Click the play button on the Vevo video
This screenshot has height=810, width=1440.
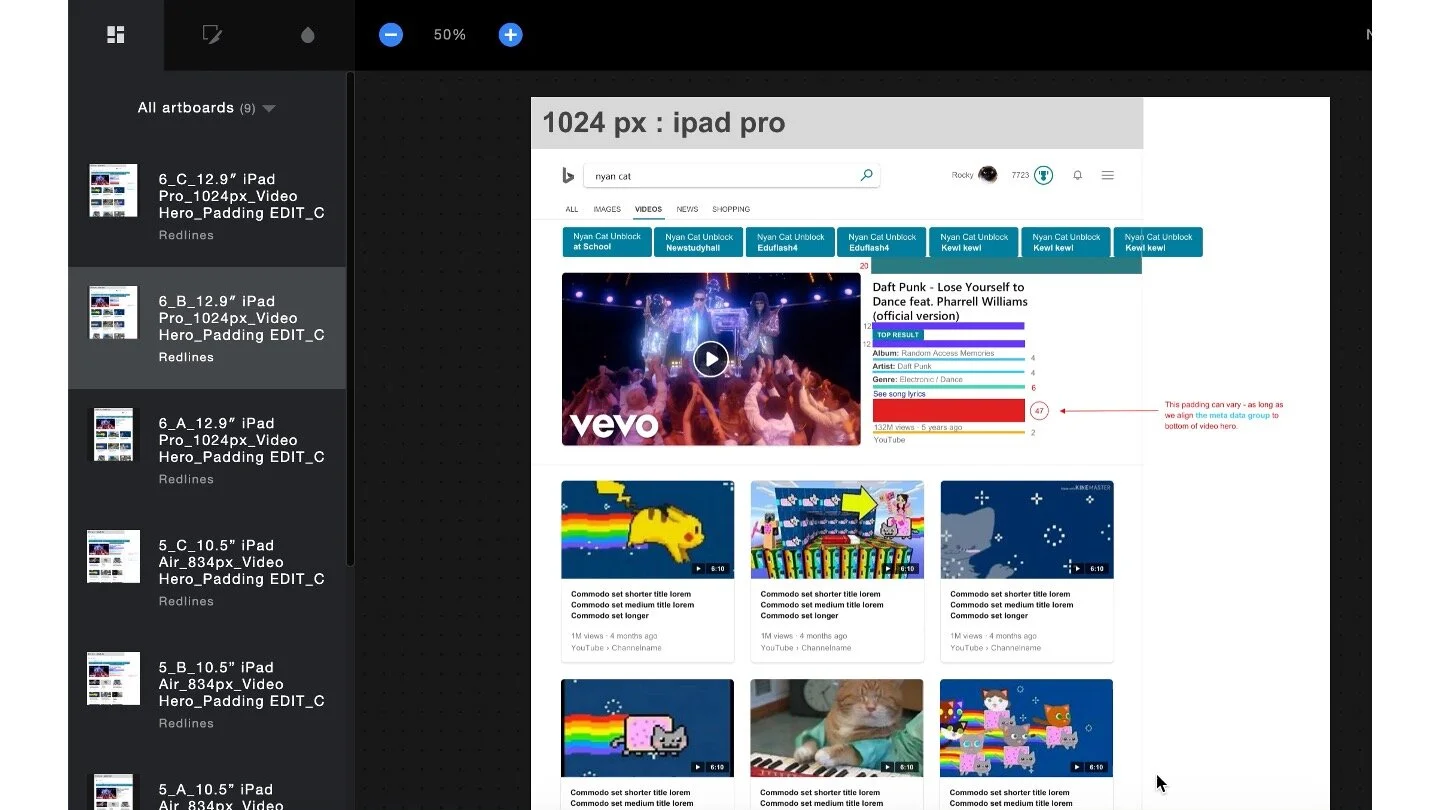click(711, 359)
